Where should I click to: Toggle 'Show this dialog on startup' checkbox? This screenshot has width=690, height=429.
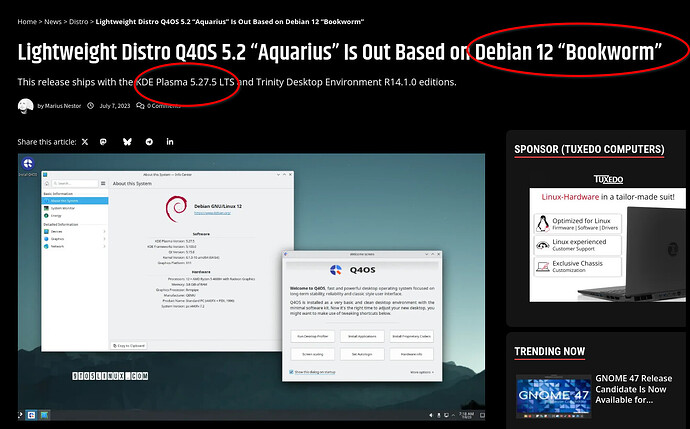click(x=291, y=372)
